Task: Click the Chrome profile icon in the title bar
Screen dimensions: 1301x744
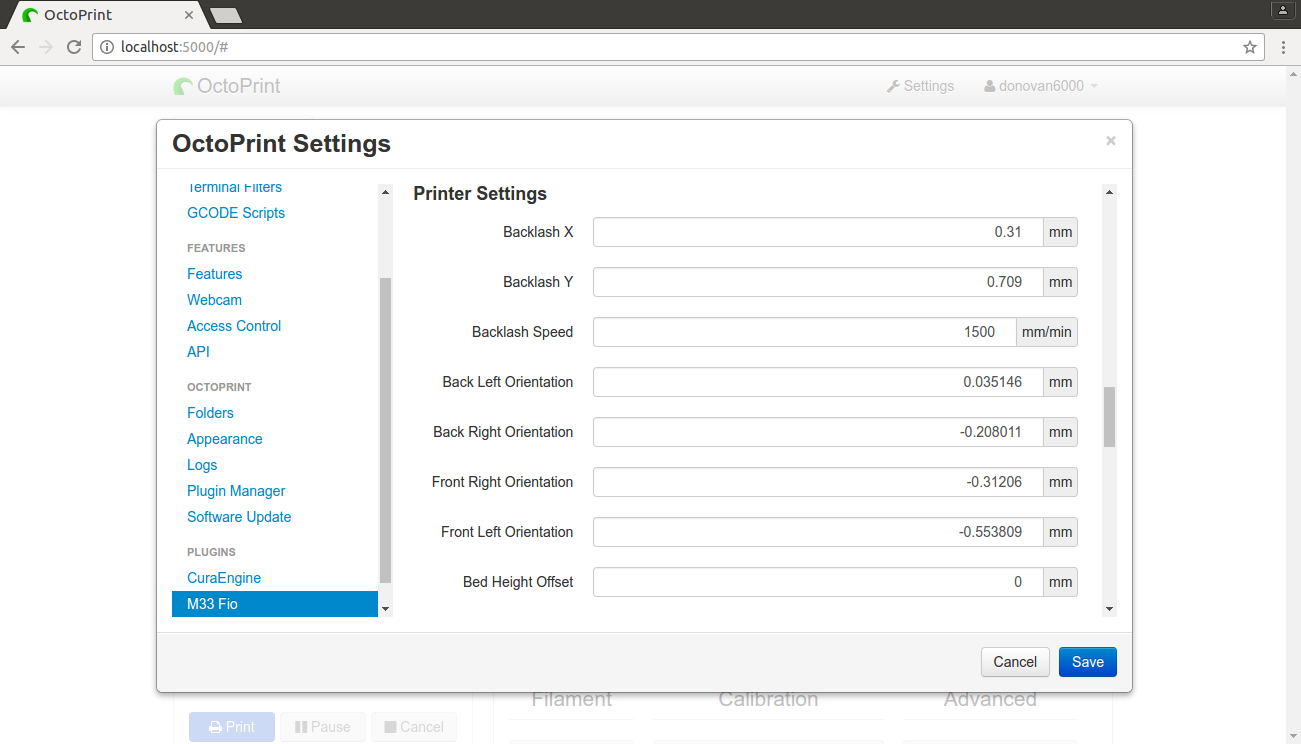Action: click(1283, 10)
